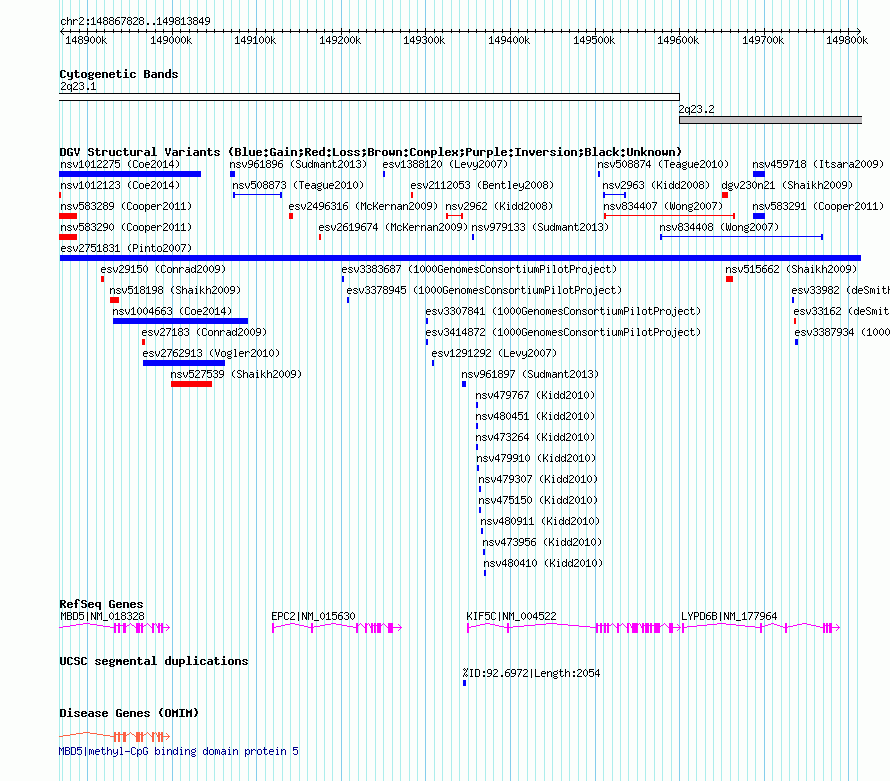Open the nsv1012123 (Coe2014) variant label
This screenshot has height=781, width=890.
tap(120, 185)
